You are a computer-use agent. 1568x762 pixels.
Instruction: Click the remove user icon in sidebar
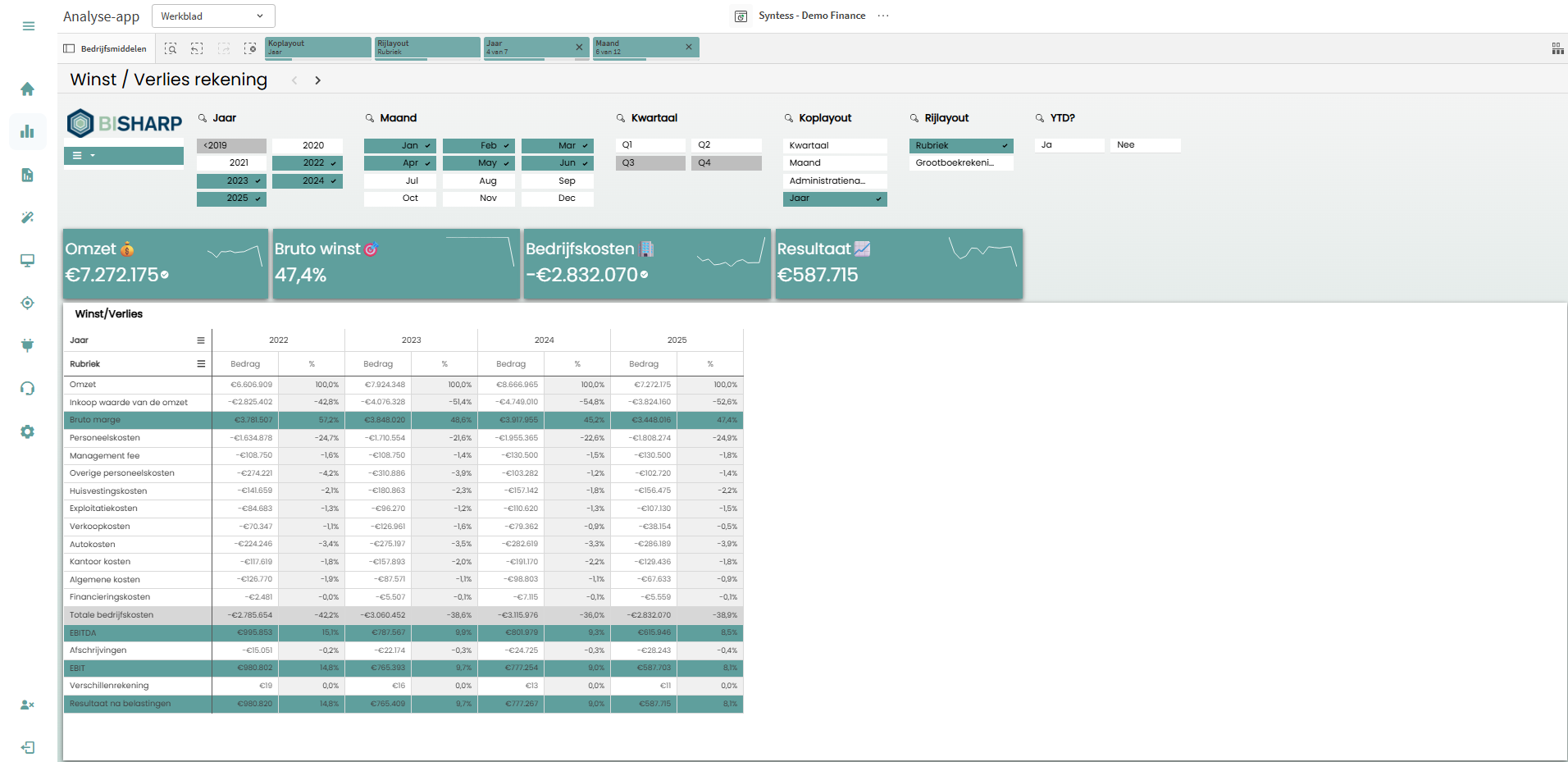tap(27, 705)
